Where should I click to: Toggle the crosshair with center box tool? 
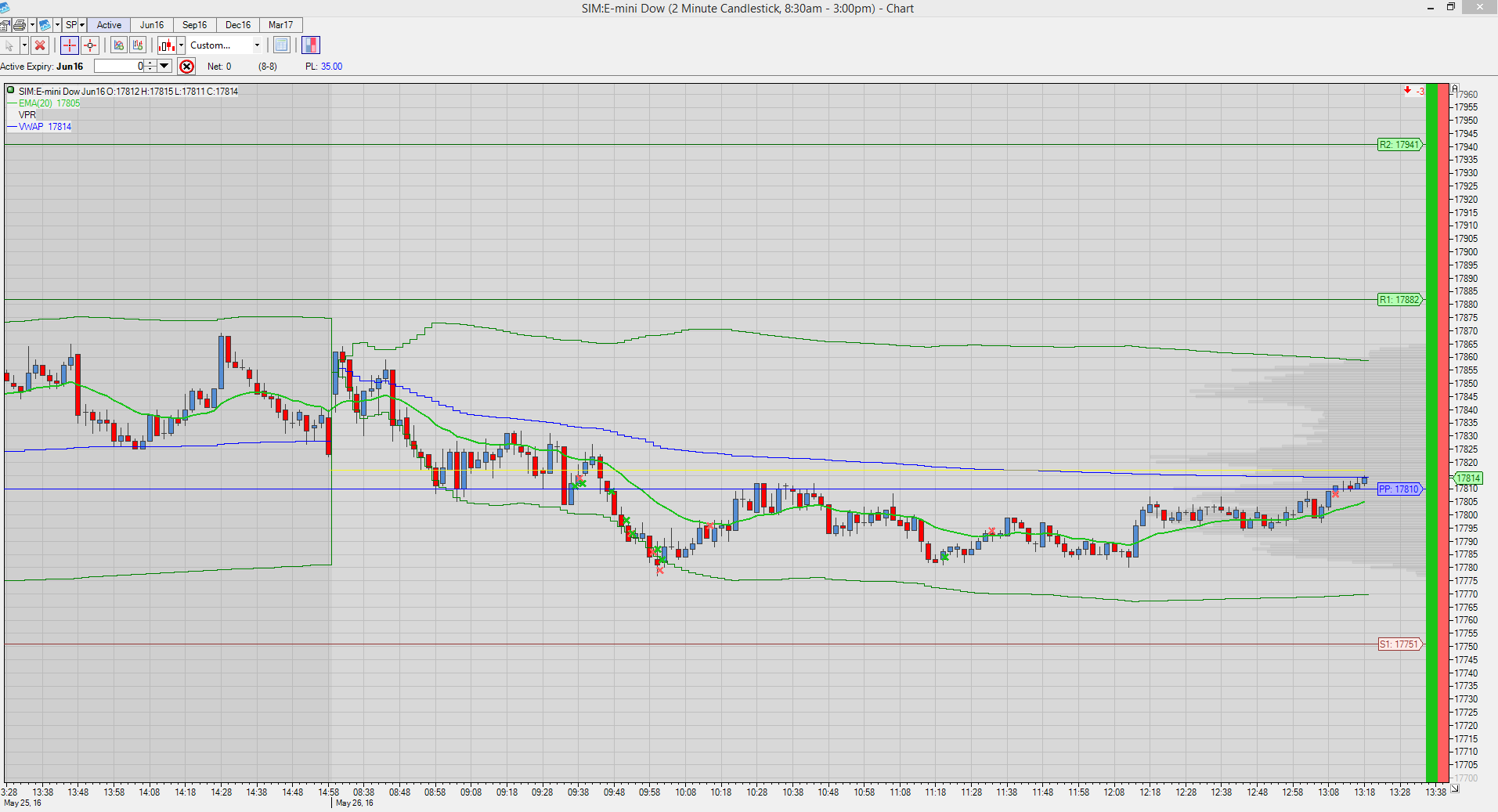pyautogui.click(x=90, y=45)
